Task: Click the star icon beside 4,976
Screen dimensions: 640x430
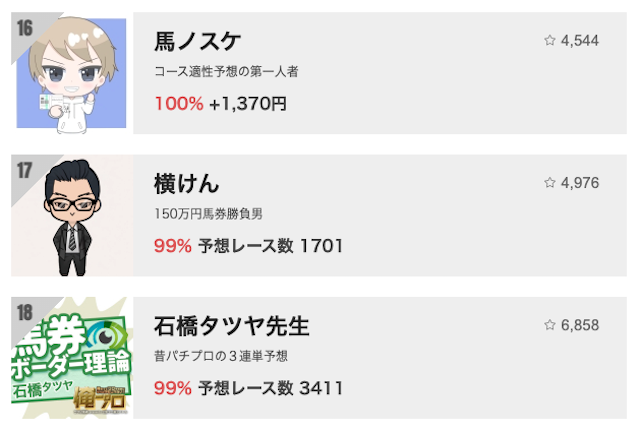Action: point(549,183)
